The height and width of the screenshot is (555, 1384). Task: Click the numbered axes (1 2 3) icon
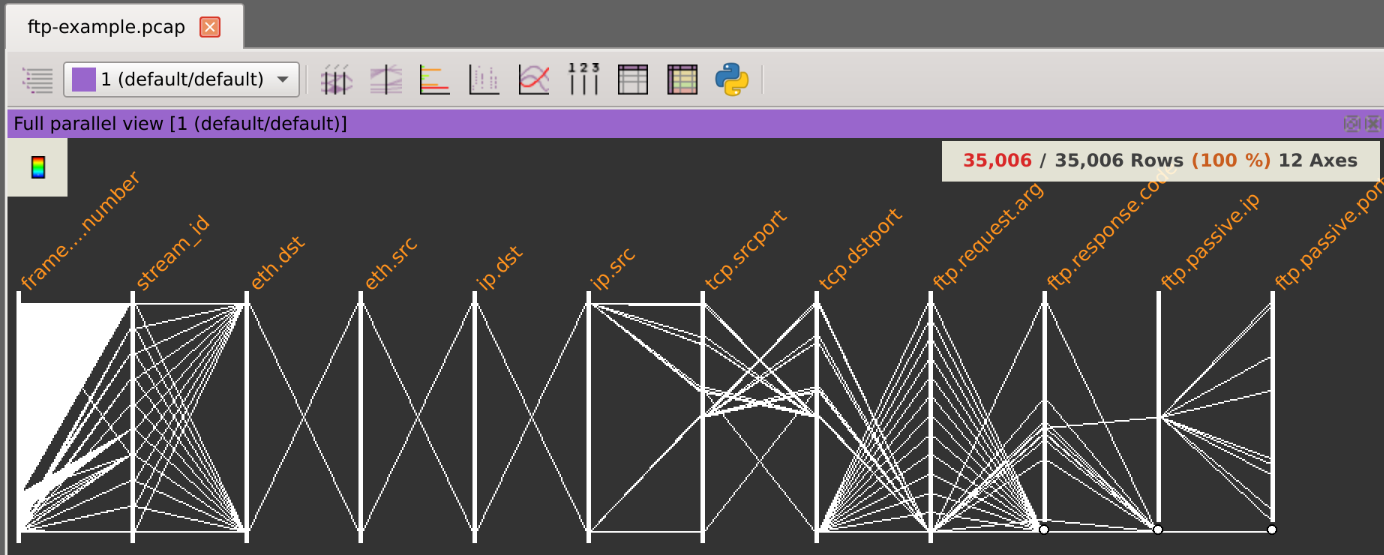pos(583,79)
